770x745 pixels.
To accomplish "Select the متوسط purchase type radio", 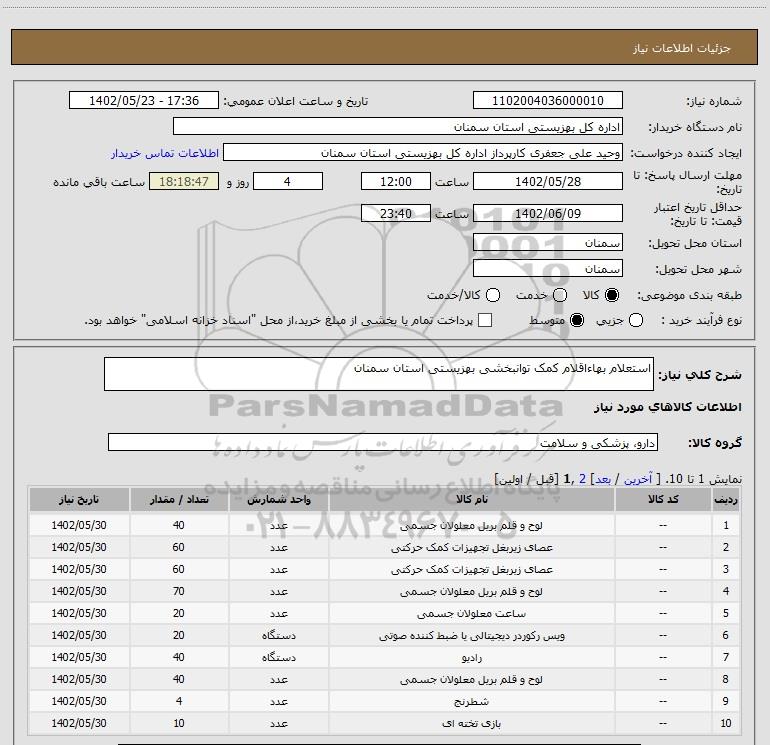I will point(577,320).
